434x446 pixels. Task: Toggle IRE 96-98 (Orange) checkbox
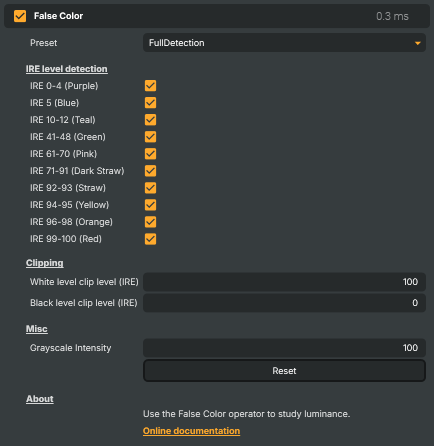(x=150, y=222)
